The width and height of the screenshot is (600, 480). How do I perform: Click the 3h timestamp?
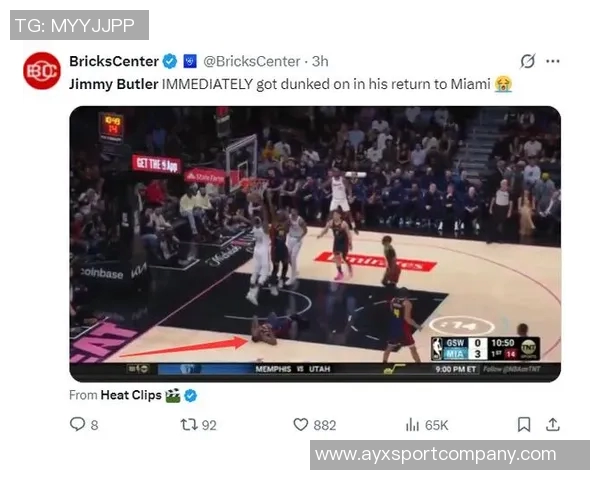pyautogui.click(x=320, y=61)
